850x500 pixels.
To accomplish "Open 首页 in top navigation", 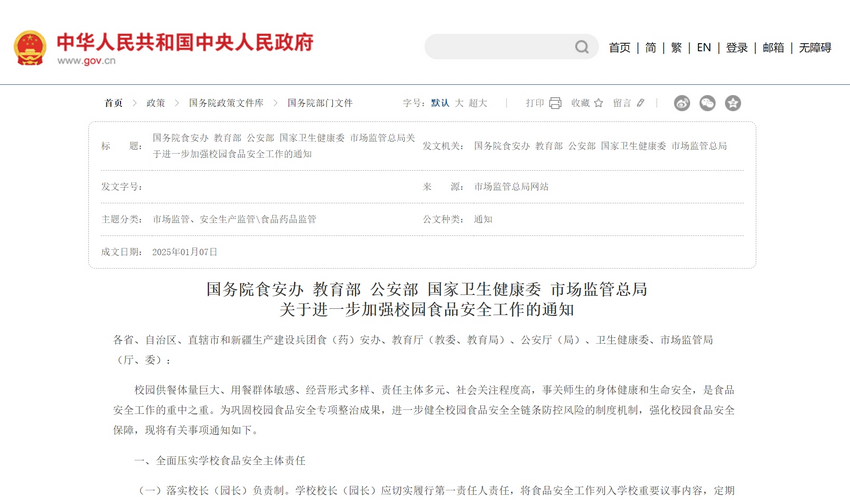I will (x=620, y=48).
